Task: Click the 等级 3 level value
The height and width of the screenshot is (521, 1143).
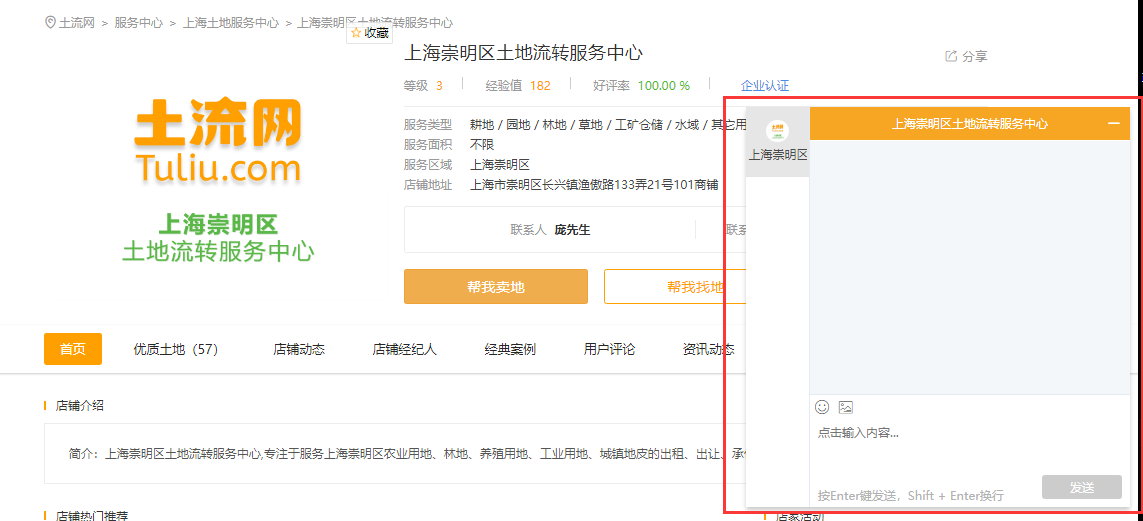Action: pyautogui.click(x=440, y=85)
